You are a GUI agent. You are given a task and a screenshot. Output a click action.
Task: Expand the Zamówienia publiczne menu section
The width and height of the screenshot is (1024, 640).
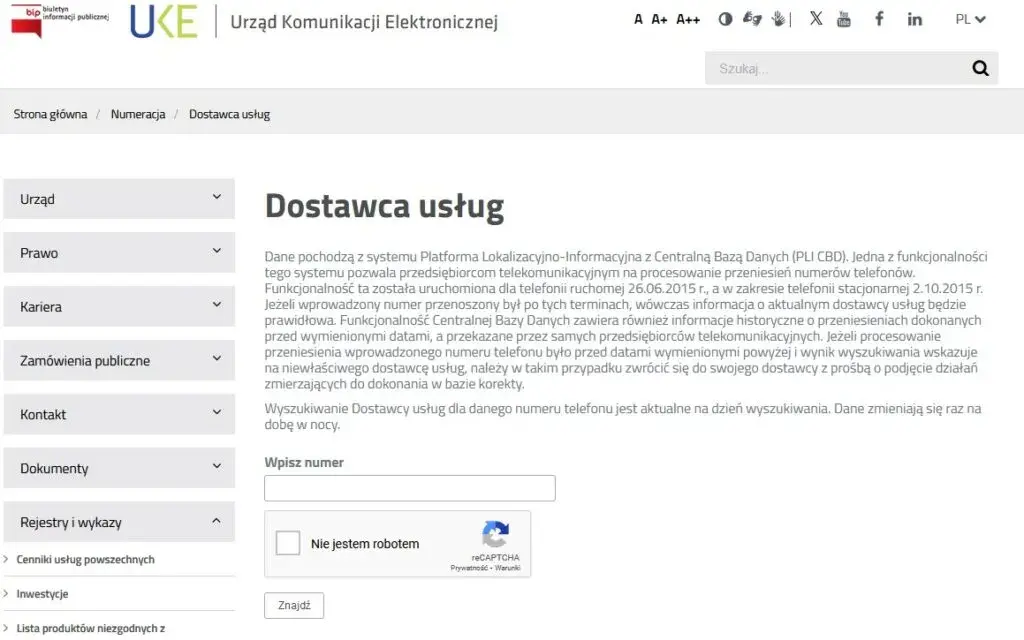(x=119, y=360)
